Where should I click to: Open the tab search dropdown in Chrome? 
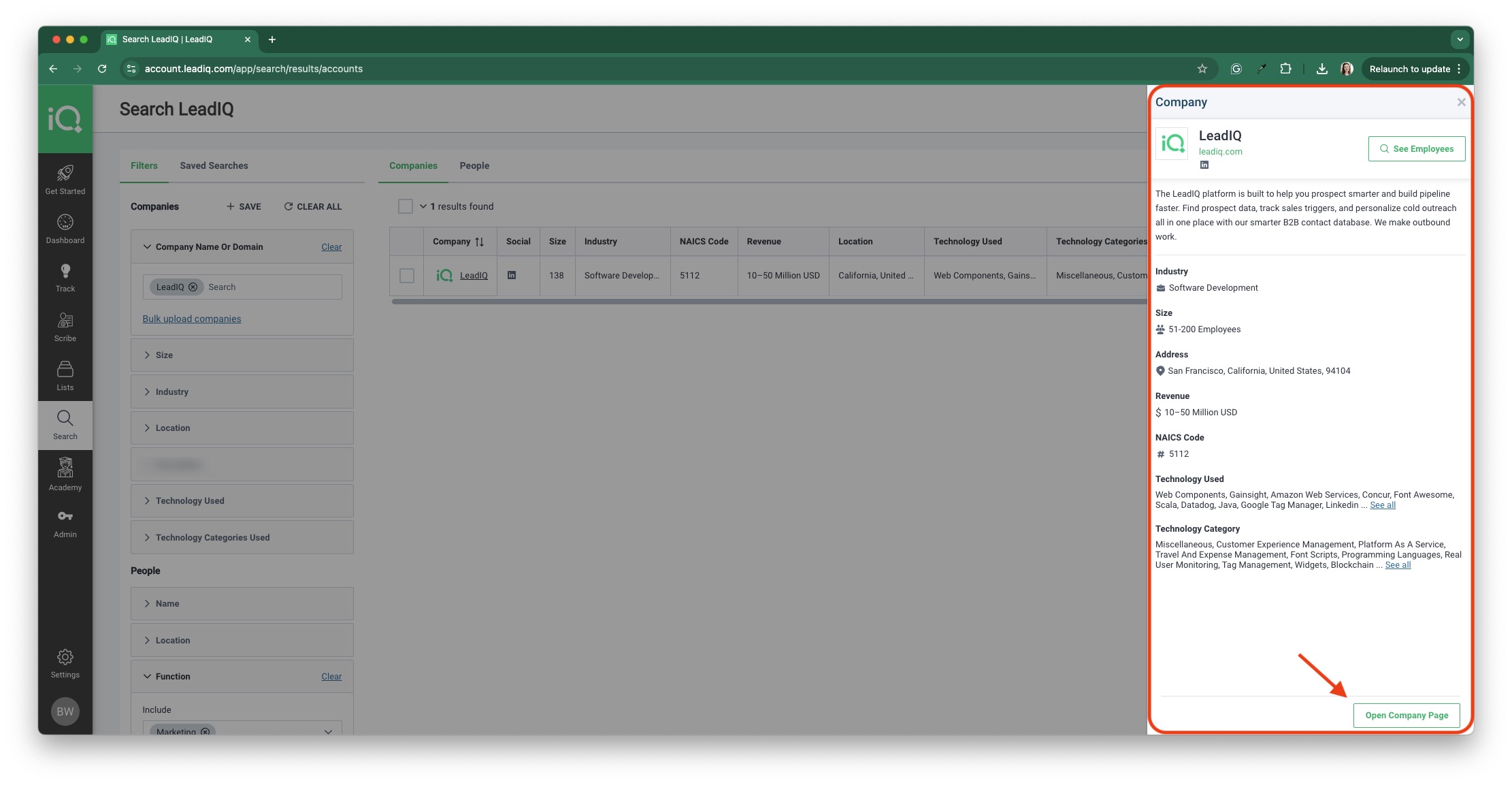coord(1460,39)
